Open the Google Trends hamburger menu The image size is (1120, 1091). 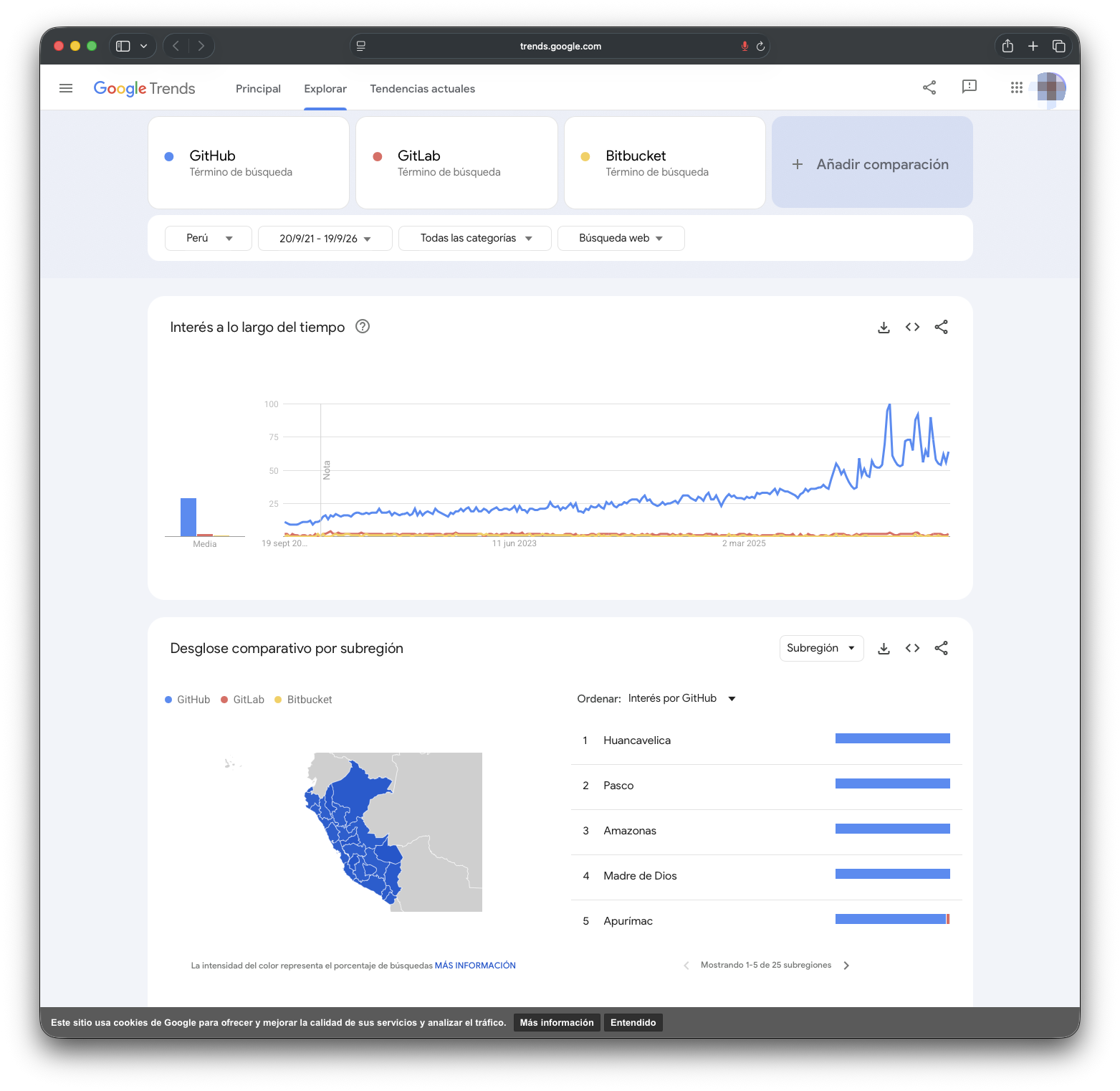66,88
